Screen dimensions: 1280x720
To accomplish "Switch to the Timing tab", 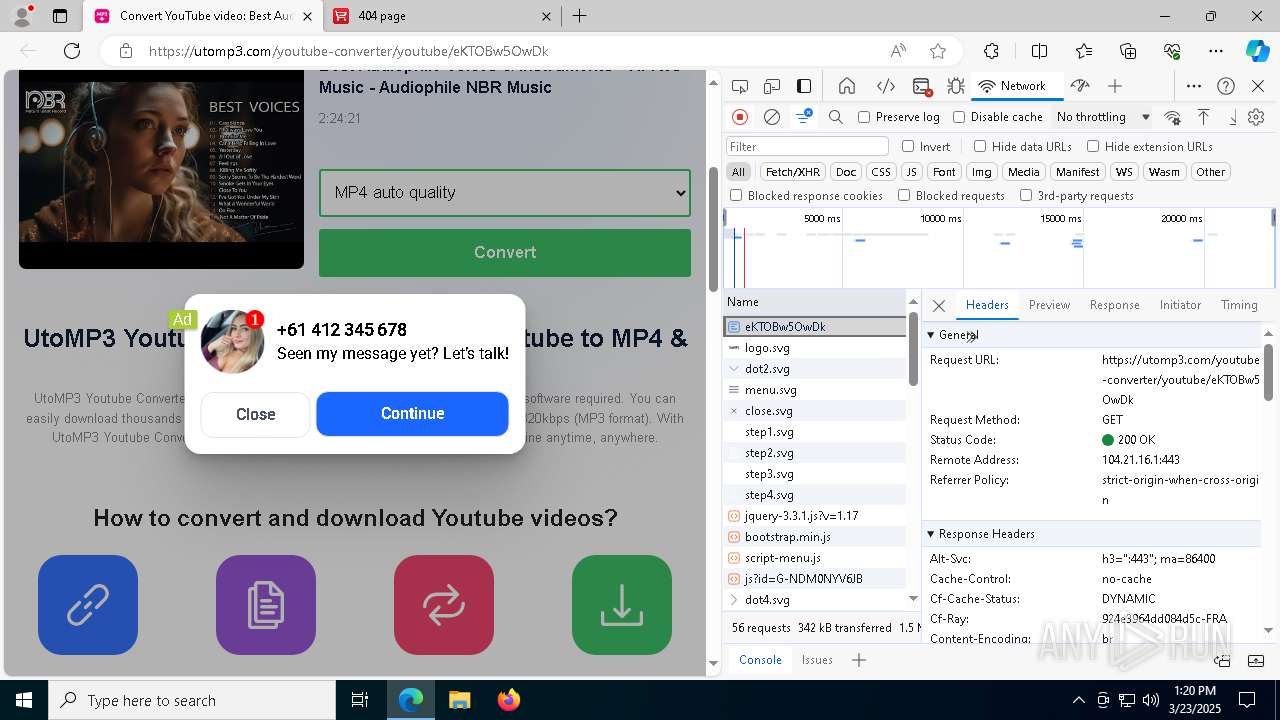I will pos(1239,305).
